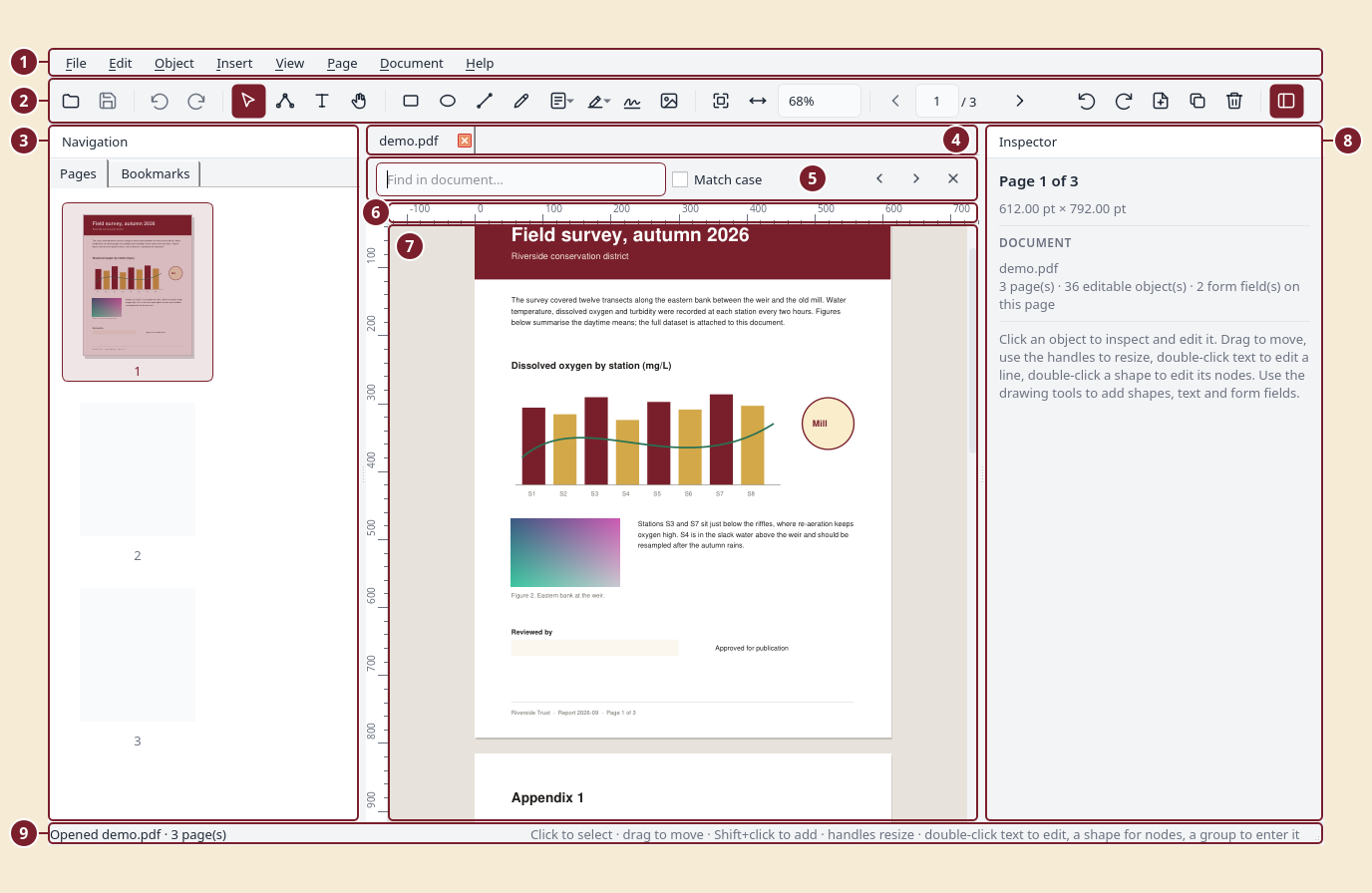
Task: Click the Save disk icon
Action: coord(108,101)
